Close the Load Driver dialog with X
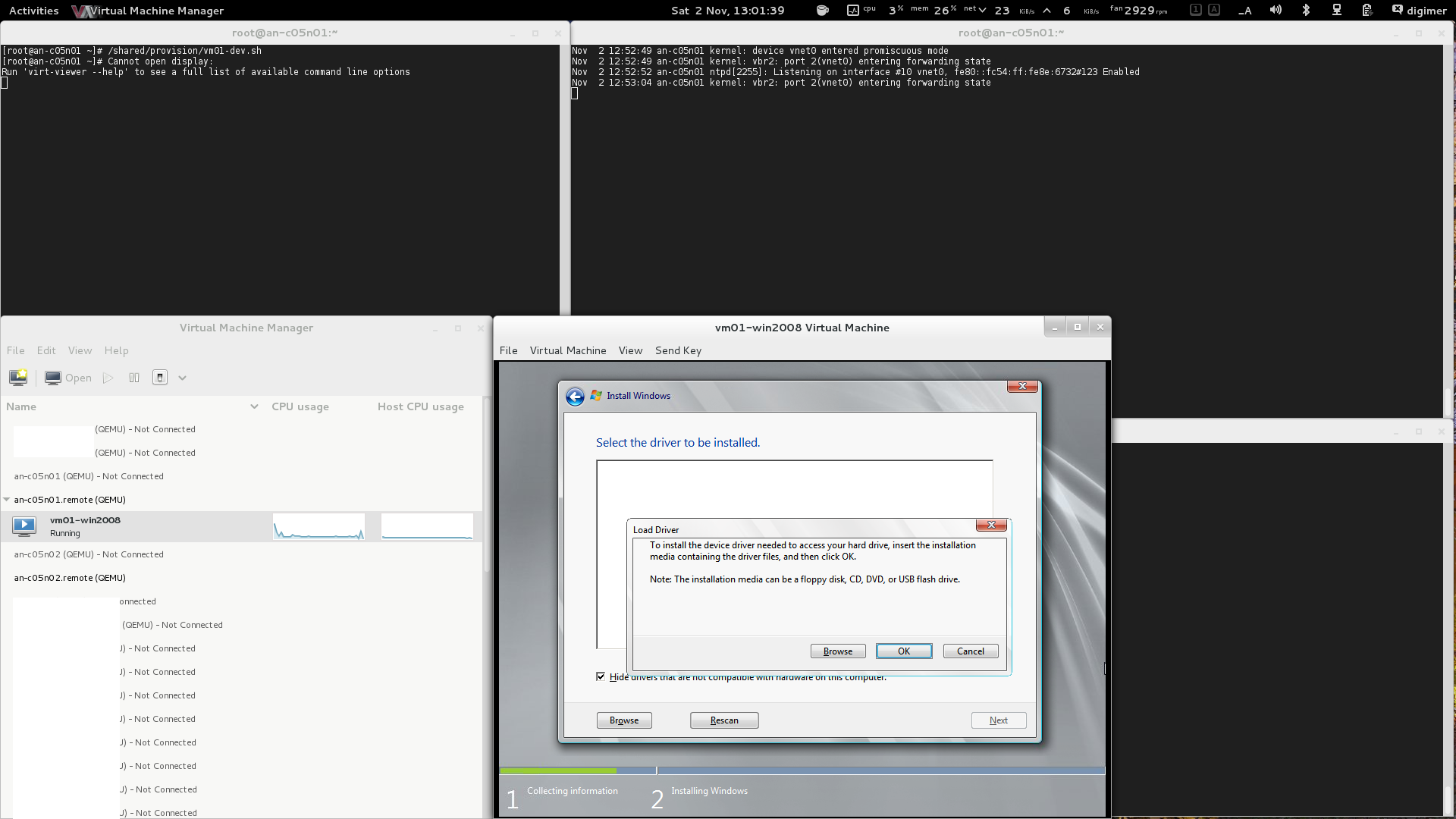Image resolution: width=1456 pixels, height=819 pixels. click(991, 525)
